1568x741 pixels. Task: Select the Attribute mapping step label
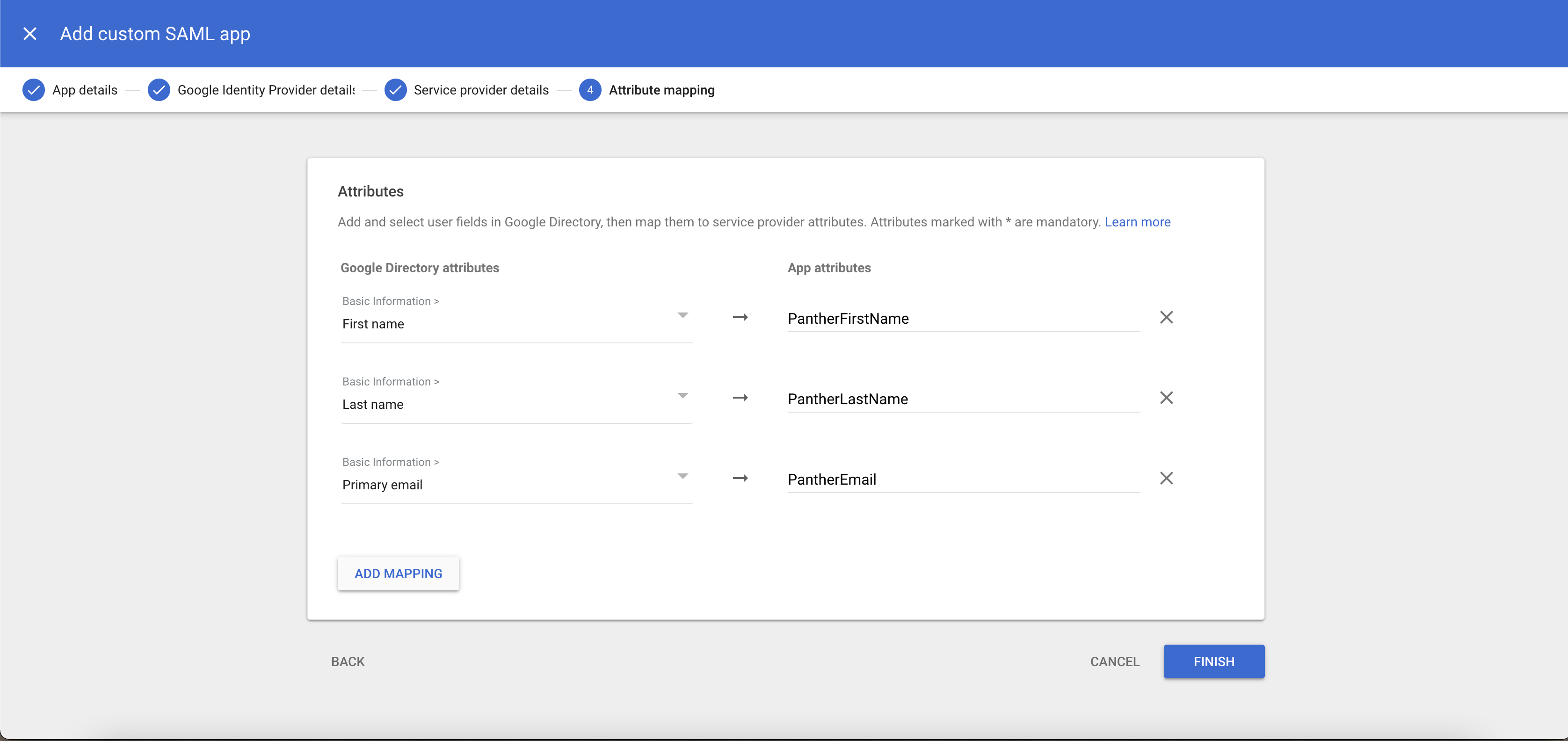pyautogui.click(x=661, y=90)
